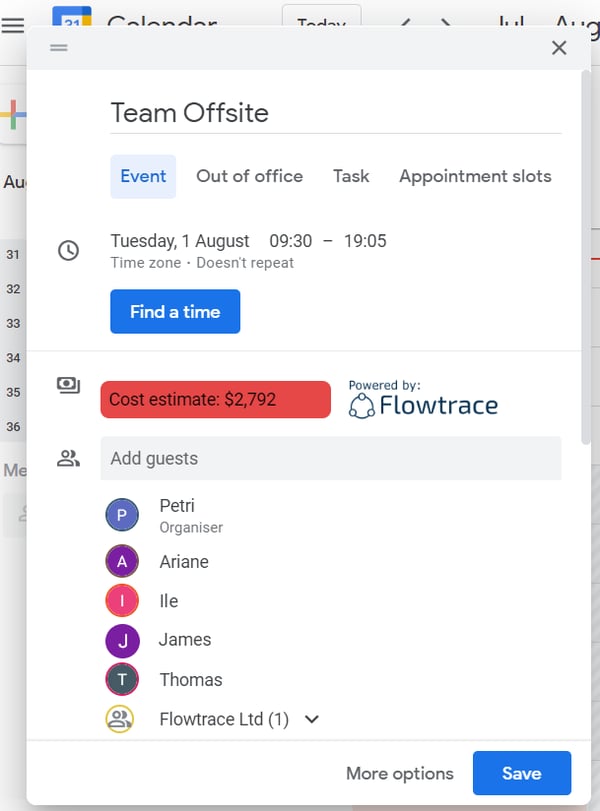This screenshot has width=600, height=811.
Task: Switch to the Out of office tab
Action: pyautogui.click(x=249, y=176)
